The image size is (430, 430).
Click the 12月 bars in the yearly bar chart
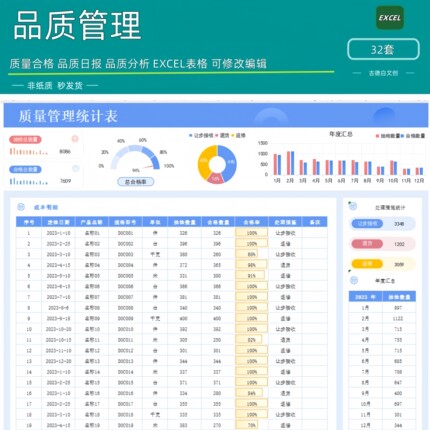pyautogui.click(x=419, y=171)
